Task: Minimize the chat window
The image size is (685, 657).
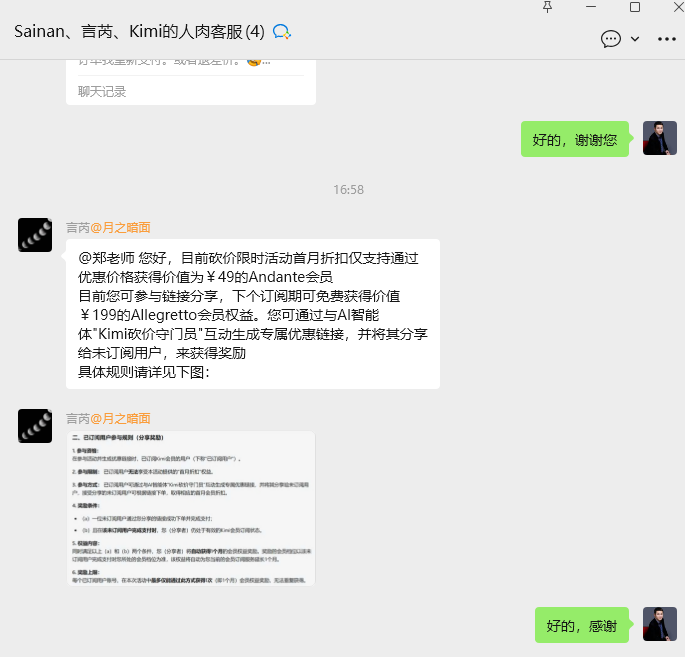Action: [591, 7]
